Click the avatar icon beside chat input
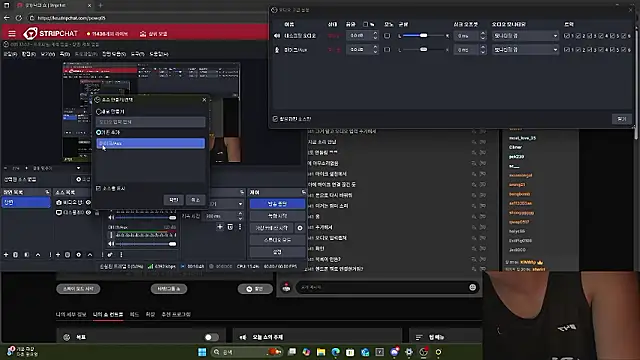The width and height of the screenshot is (640, 360). (286, 287)
